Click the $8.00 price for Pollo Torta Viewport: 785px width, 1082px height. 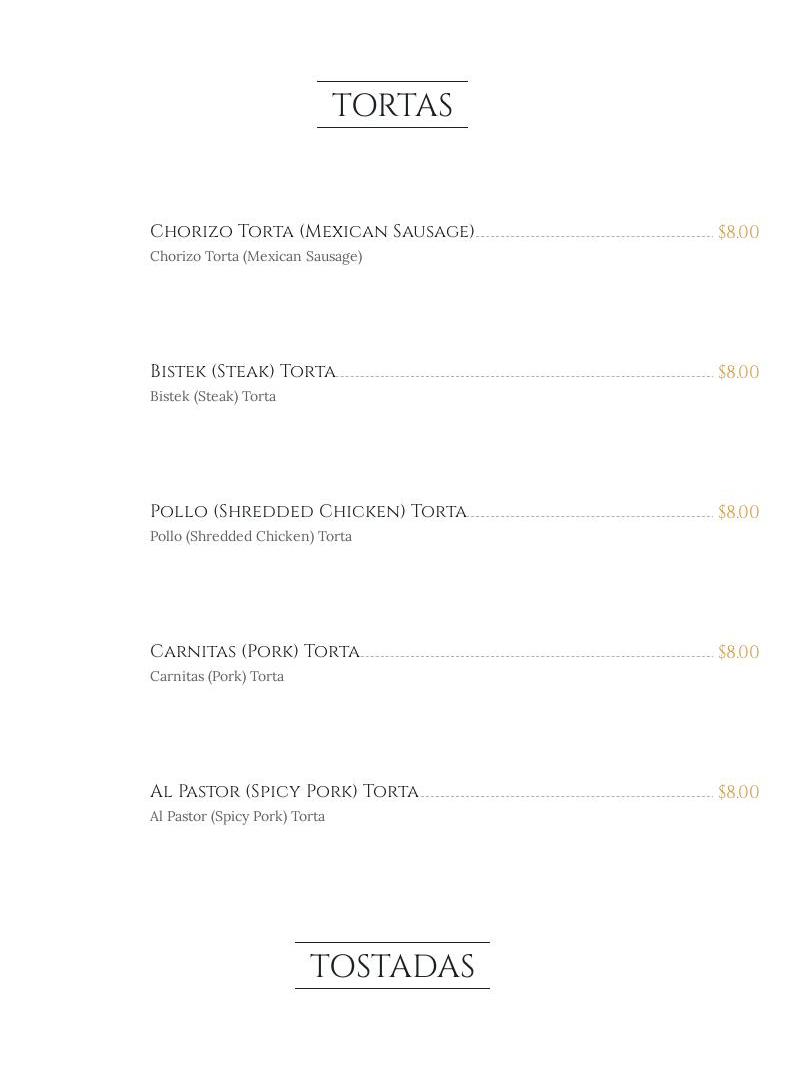[738, 512]
